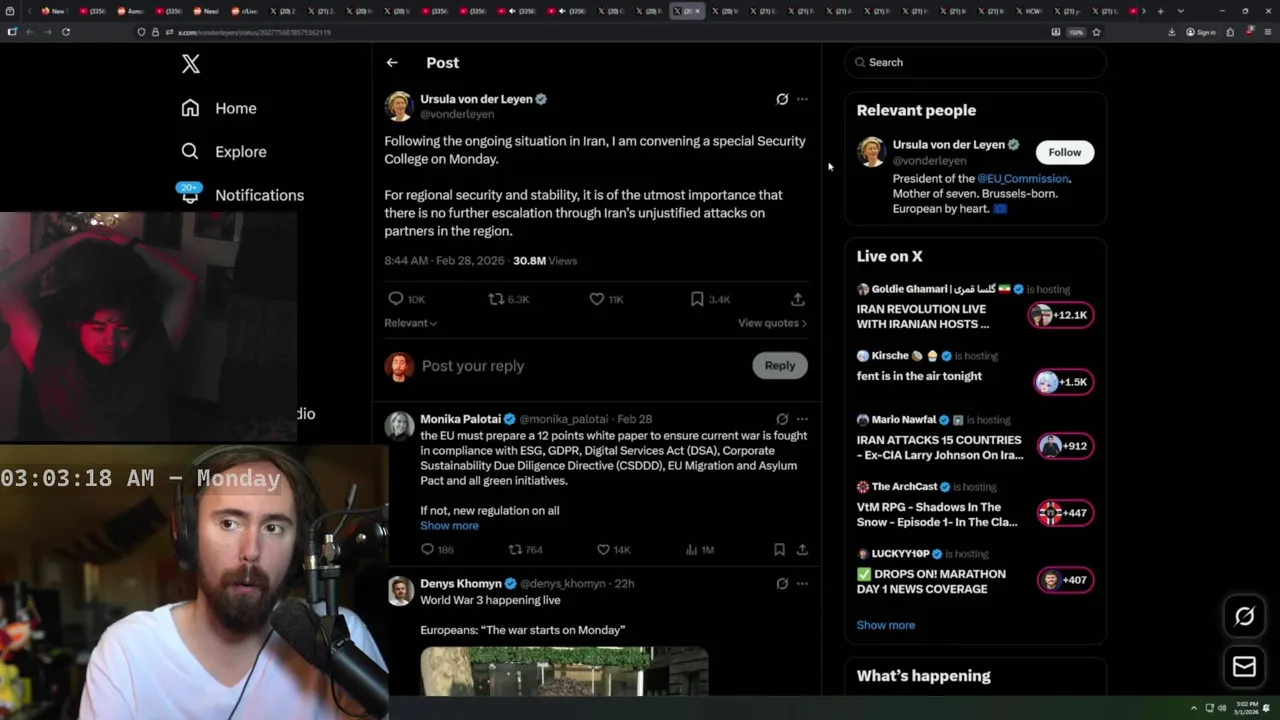Join LUCKYY10P's space with +407
The height and width of the screenshot is (720, 1280).
[x=1063, y=580]
